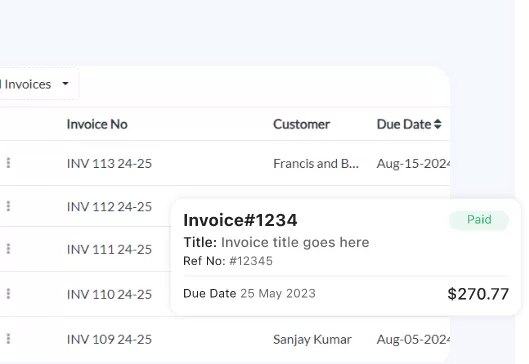Open row menu for INV 112 24-25
Image resolution: width=529 pixels, height=364 pixels.
coord(8,206)
